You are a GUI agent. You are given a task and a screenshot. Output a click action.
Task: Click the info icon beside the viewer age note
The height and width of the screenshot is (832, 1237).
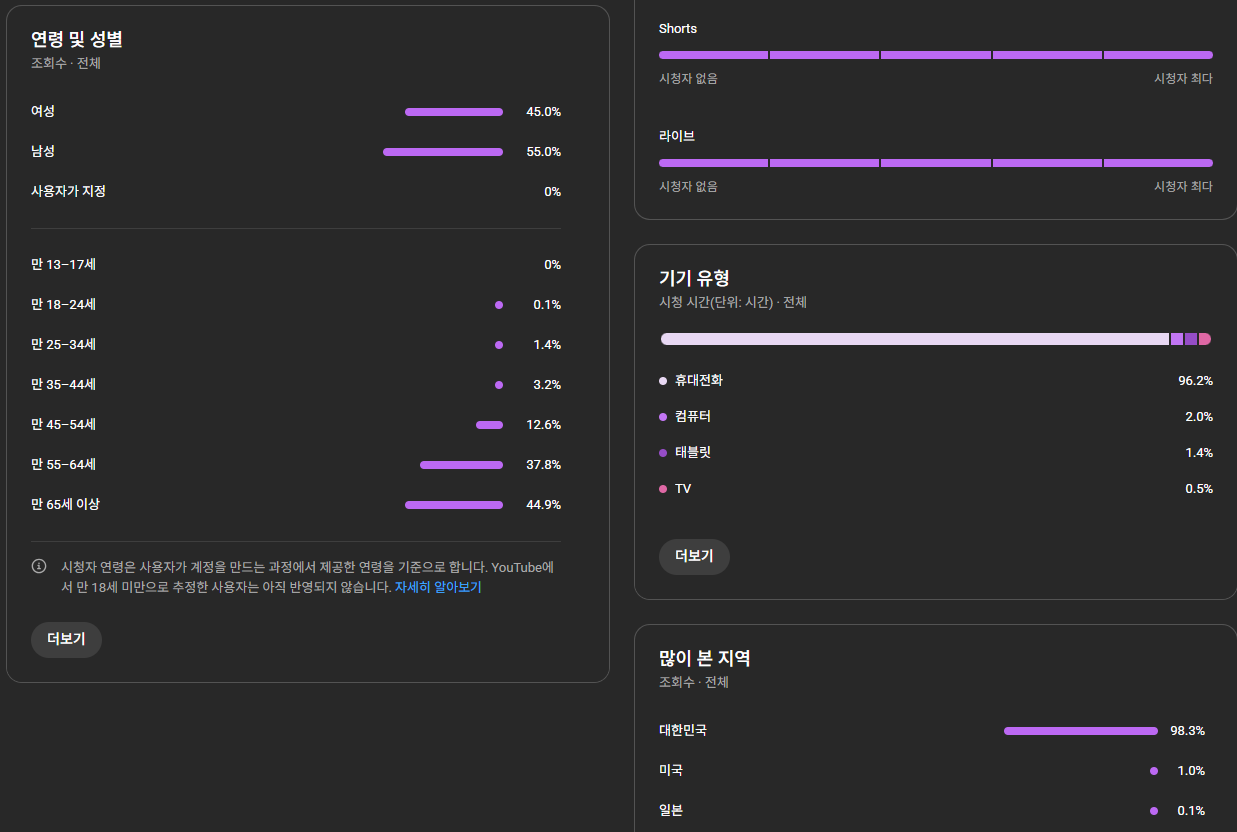[39, 567]
